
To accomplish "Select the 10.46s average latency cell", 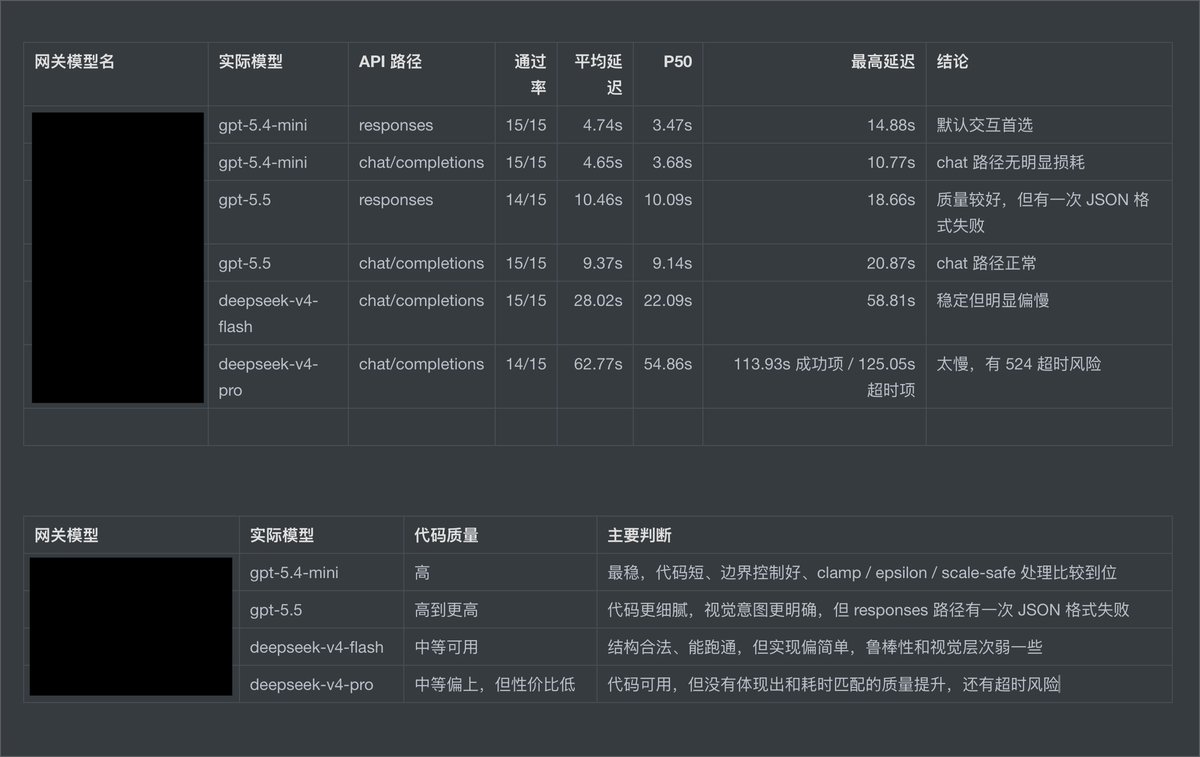I will click(598, 199).
